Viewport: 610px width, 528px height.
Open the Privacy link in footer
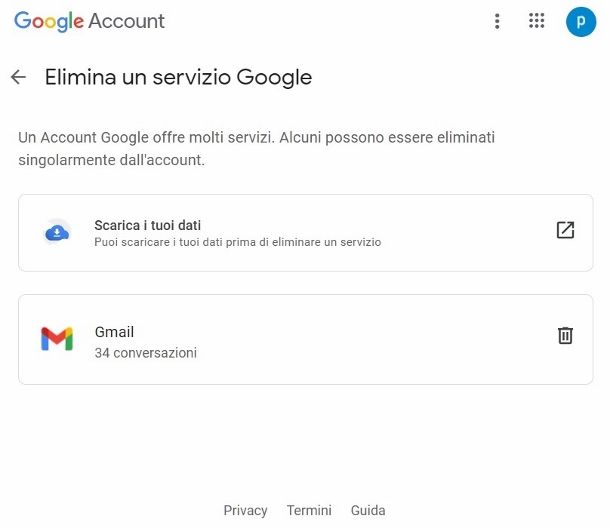(245, 510)
